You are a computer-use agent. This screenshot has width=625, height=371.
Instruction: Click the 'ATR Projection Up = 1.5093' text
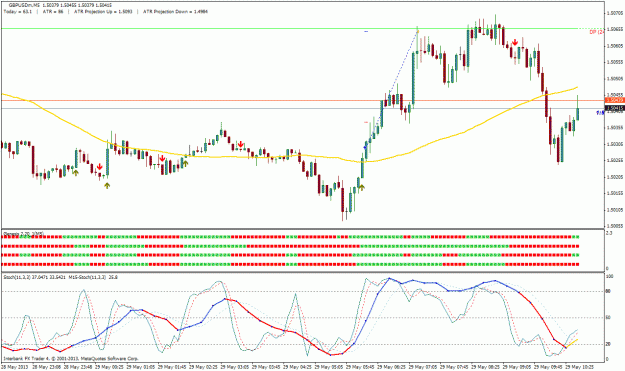[103, 12]
